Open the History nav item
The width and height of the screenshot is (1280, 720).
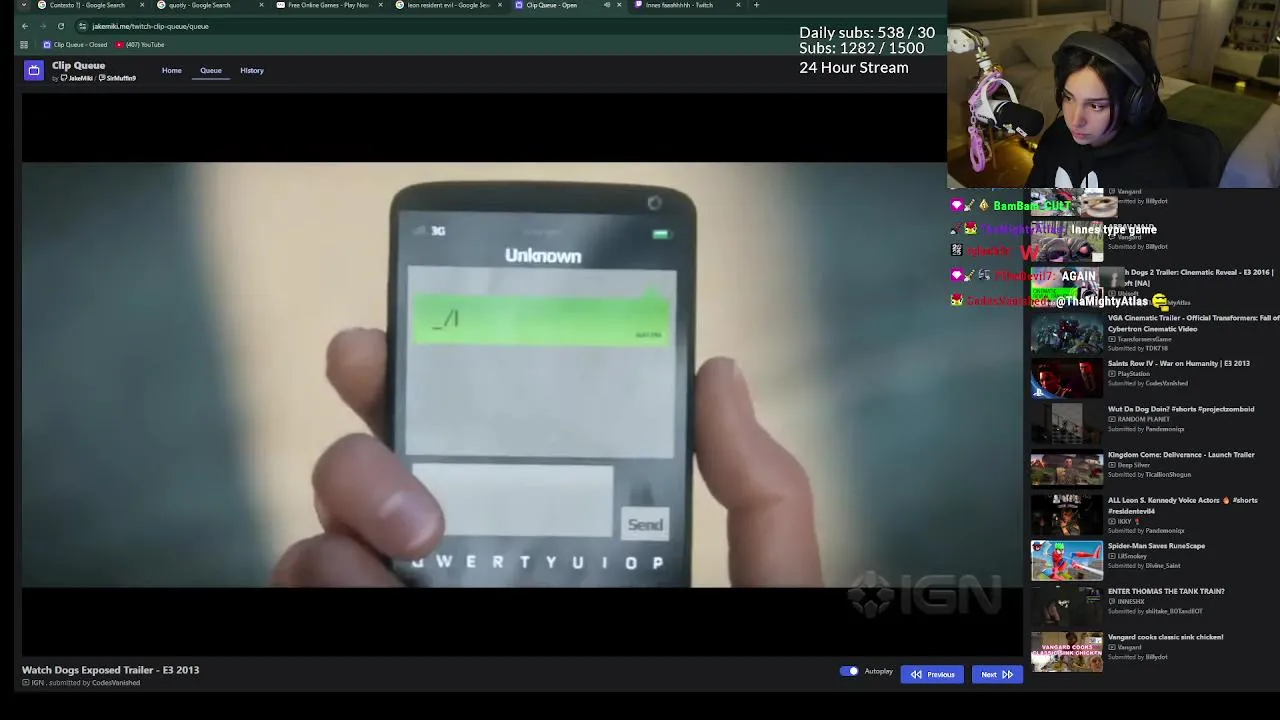(x=252, y=70)
